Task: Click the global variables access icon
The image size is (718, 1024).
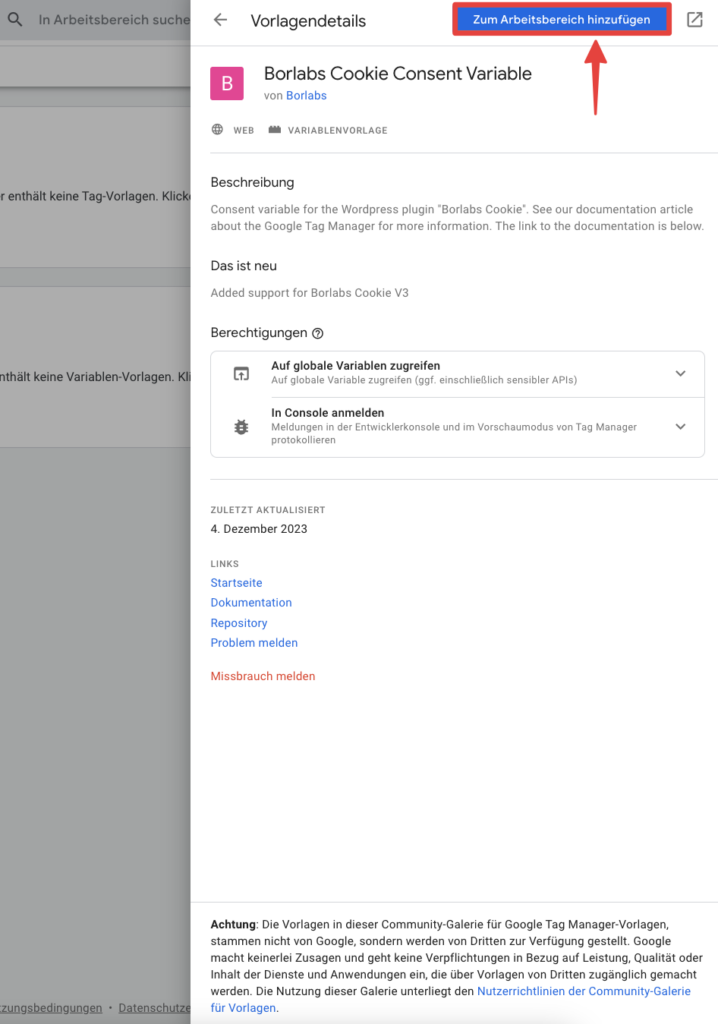Action: click(x=241, y=374)
